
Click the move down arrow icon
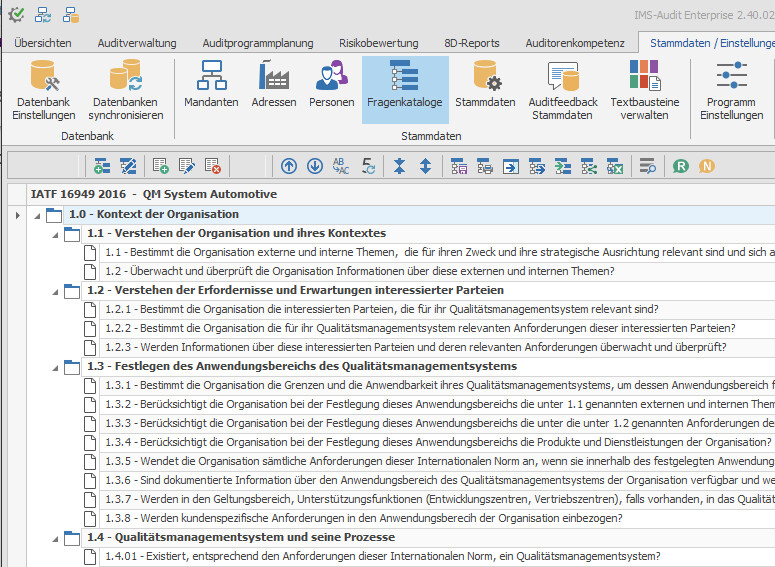click(315, 166)
